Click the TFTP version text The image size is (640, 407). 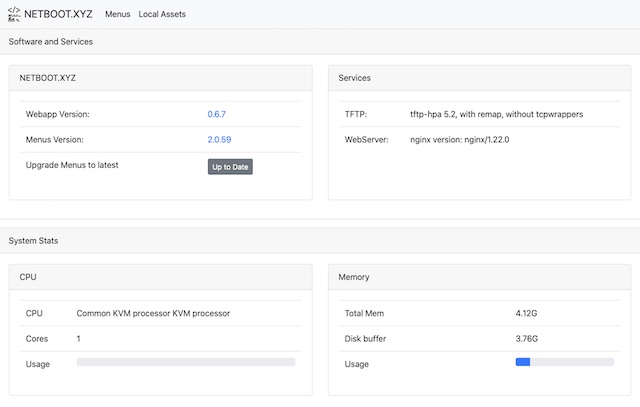click(496, 114)
